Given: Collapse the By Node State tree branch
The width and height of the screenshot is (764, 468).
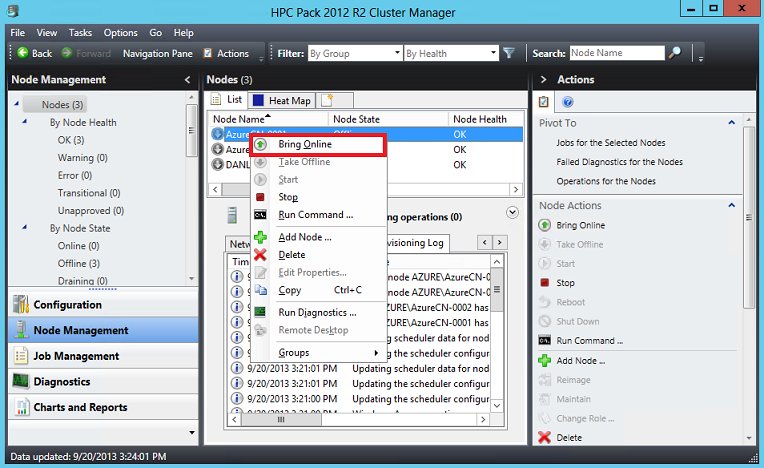Looking at the screenshot, I should pyautogui.click(x=24, y=227).
